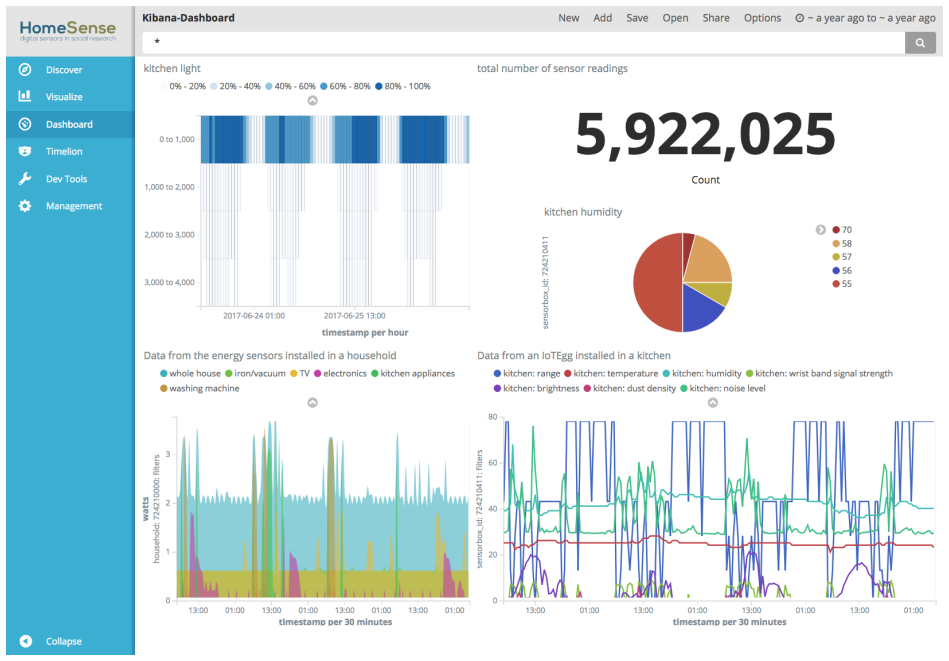Toggle the 60% - 80% legend entry
949x661 pixels.
click(x=345, y=87)
